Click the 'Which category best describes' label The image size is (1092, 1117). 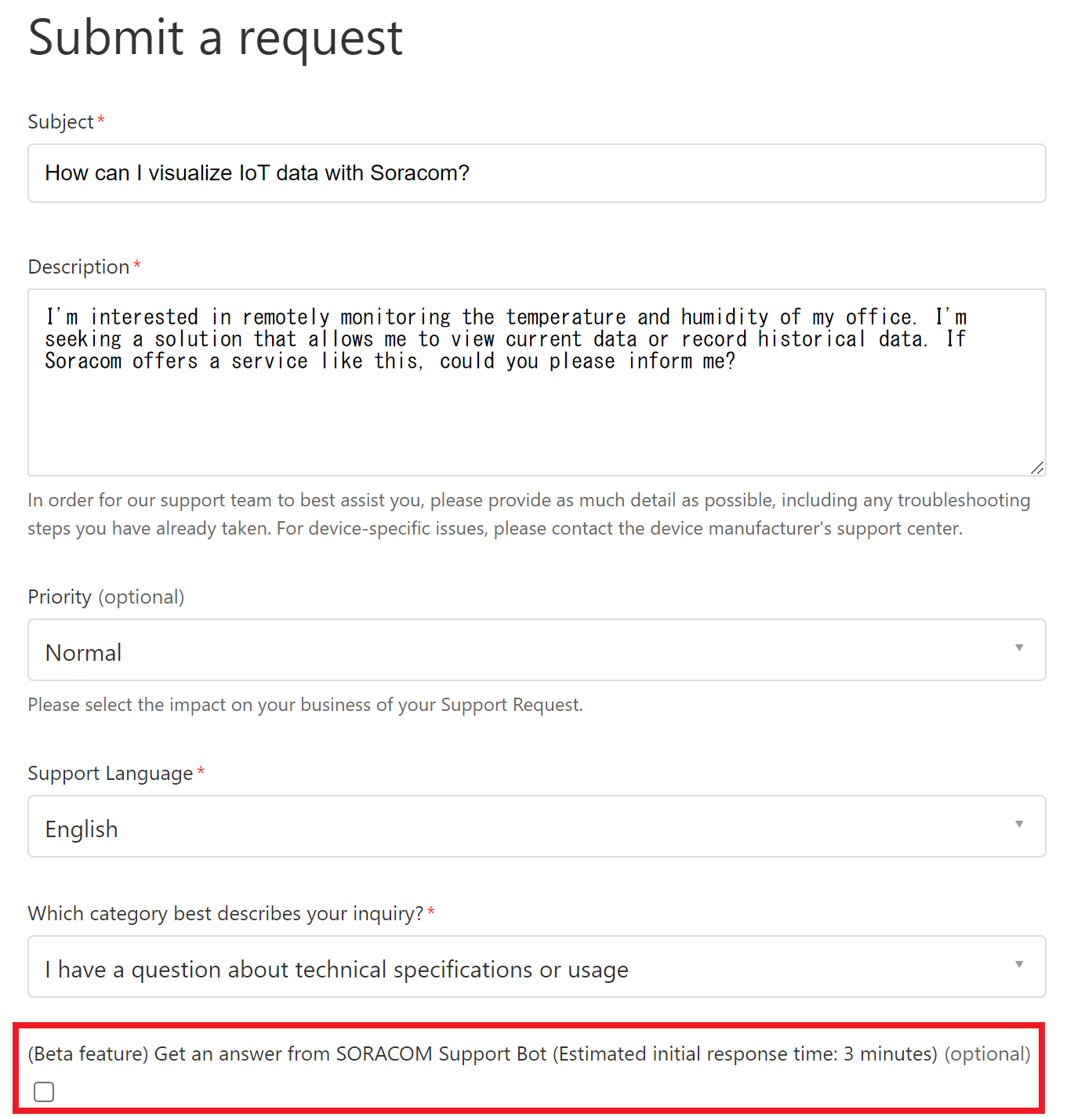pos(225,914)
